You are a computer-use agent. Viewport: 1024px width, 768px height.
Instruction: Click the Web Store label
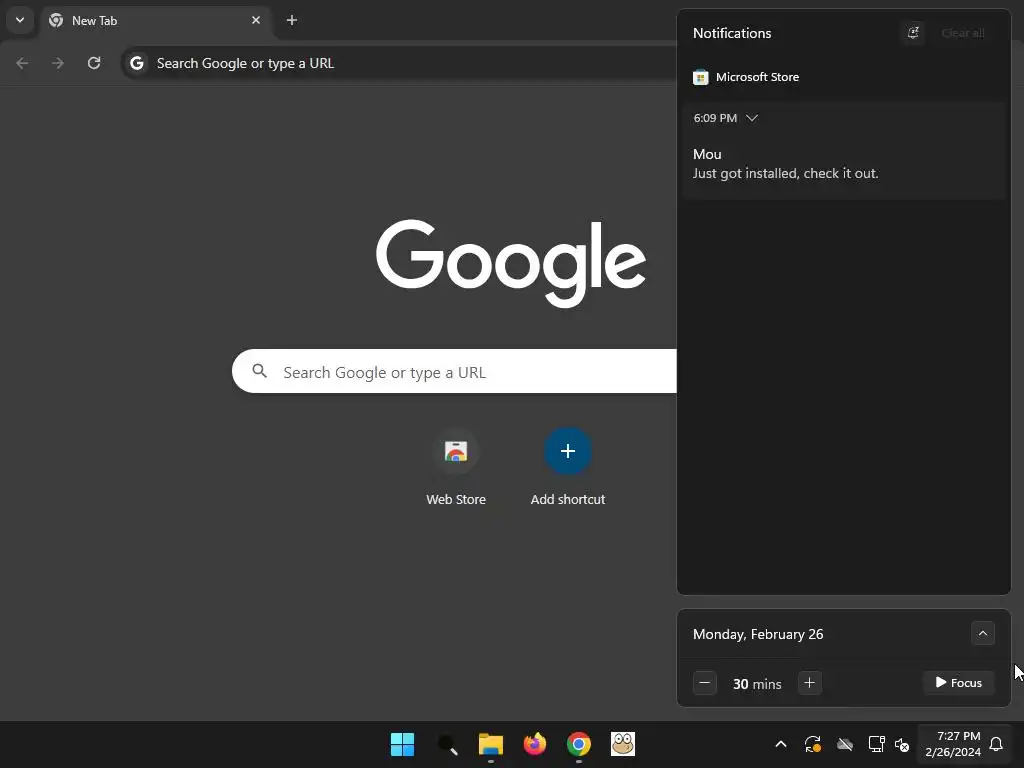[x=456, y=500]
